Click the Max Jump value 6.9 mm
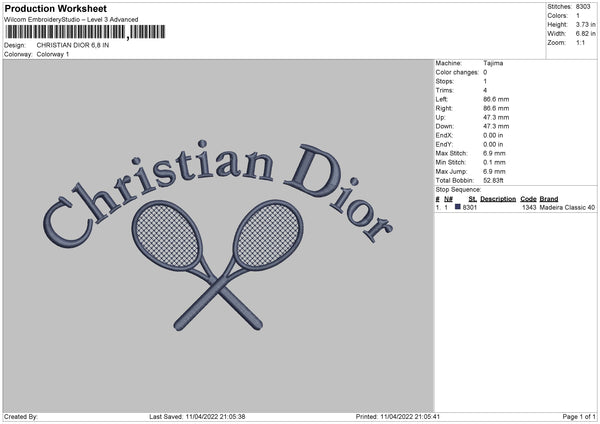The image size is (600, 424). click(x=494, y=172)
